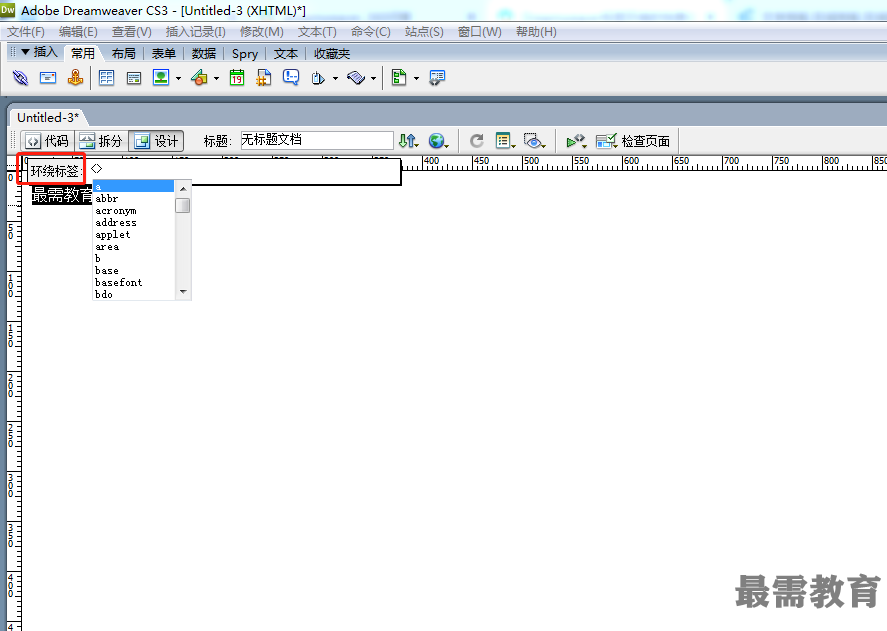This screenshot has height=631, width=887.
Task: Open the 插入记录(I) menu
Action: click(195, 32)
